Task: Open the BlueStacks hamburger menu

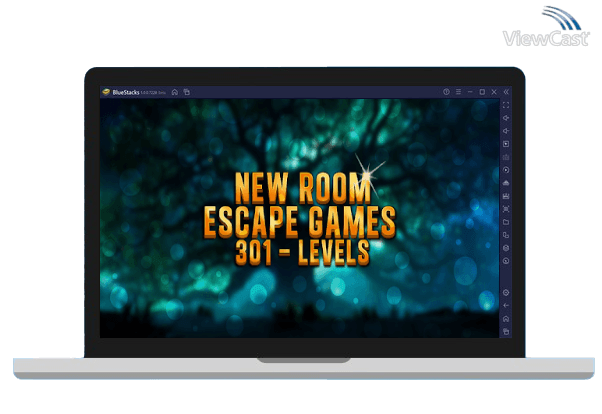Action: pyautogui.click(x=458, y=92)
